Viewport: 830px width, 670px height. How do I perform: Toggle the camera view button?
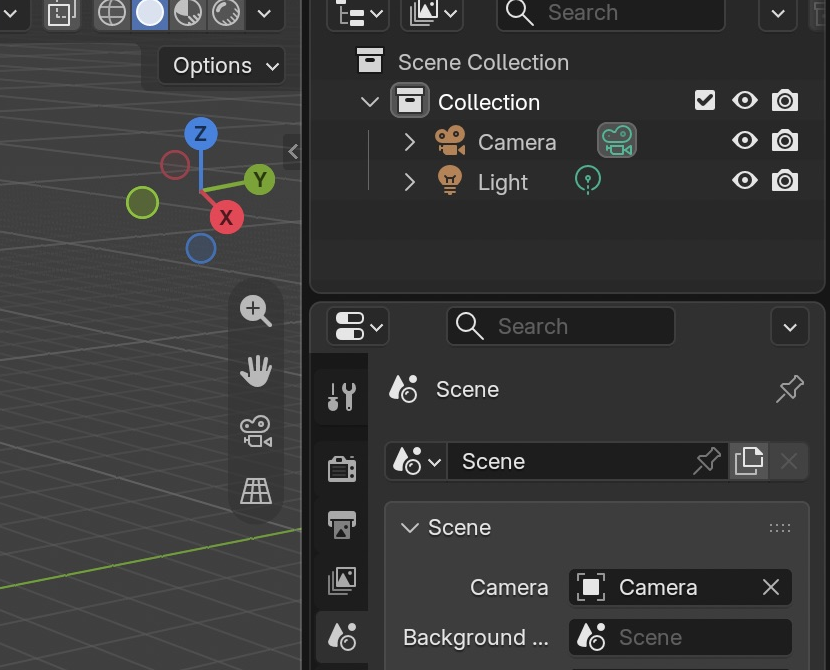[256, 431]
